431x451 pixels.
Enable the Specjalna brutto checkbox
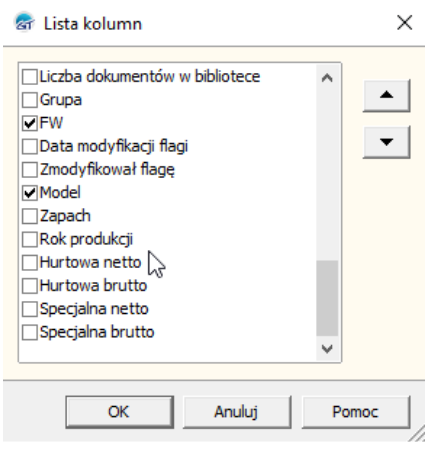click(x=30, y=332)
